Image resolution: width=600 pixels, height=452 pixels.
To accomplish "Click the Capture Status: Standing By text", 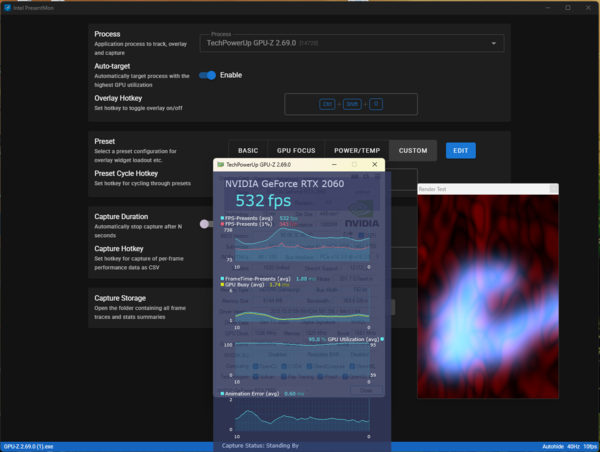I will click(260, 445).
